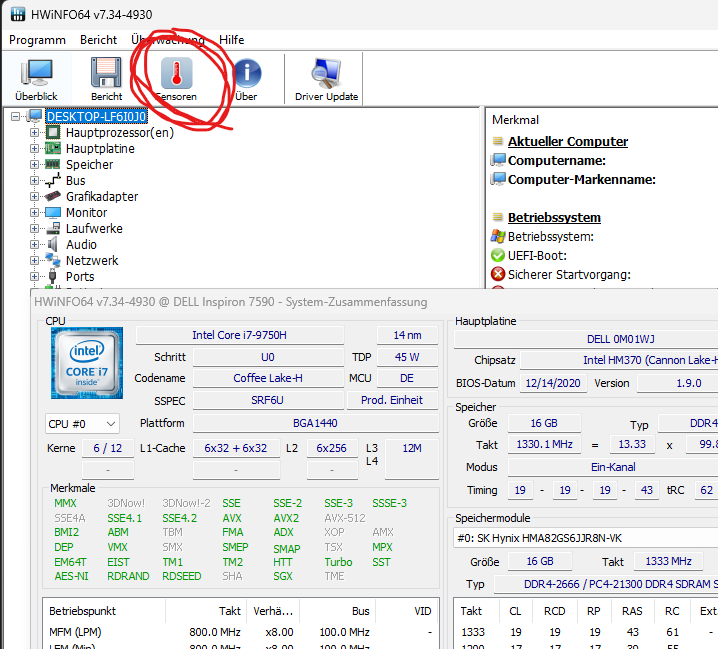Click the Intel Core i7-9750H name field
Viewport: 718px width, 649px height.
point(239,335)
